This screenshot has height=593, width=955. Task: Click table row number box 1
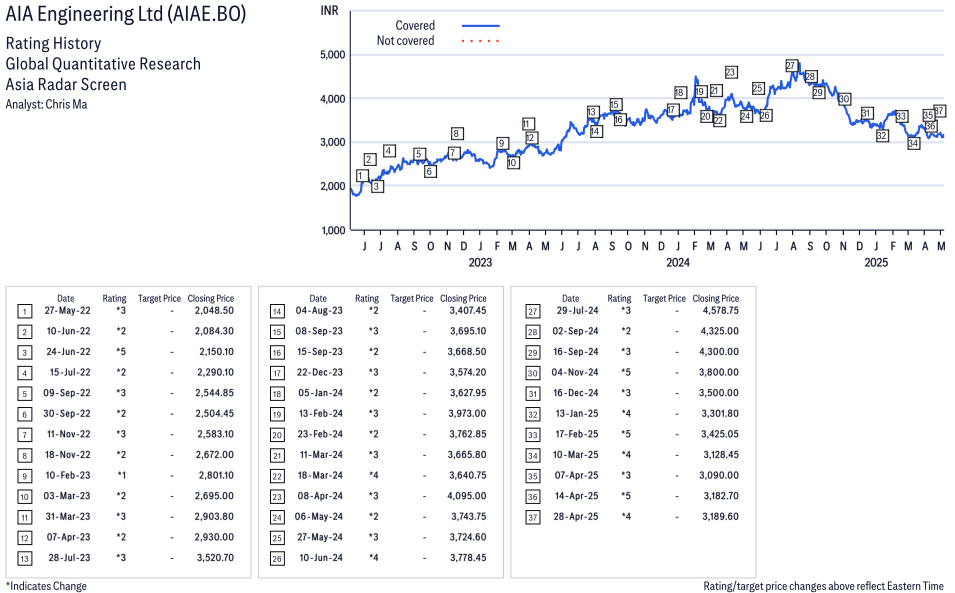tap(24, 312)
